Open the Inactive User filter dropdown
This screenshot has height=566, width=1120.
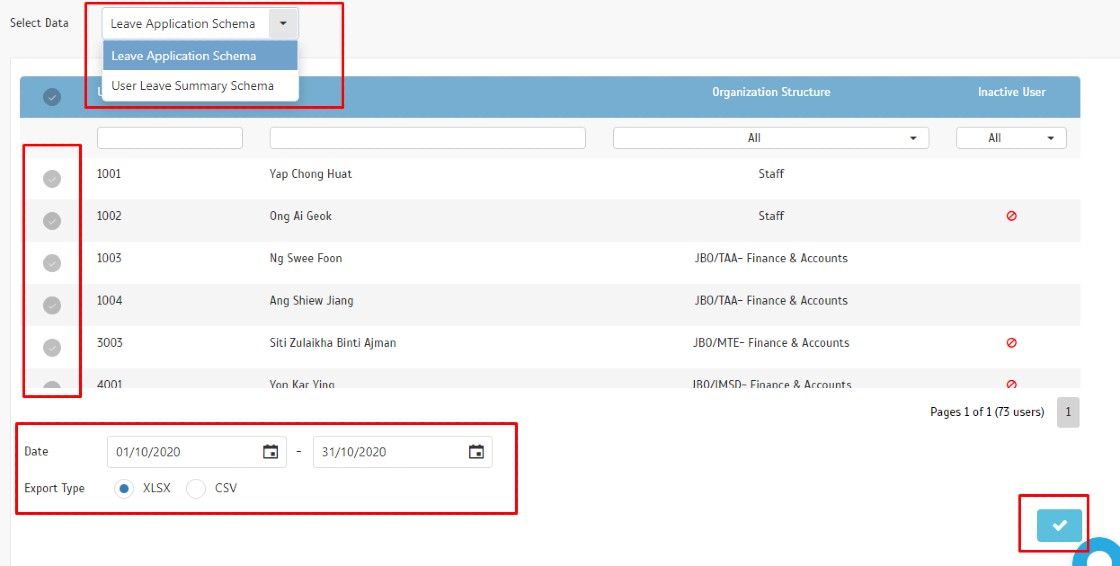[1011, 138]
